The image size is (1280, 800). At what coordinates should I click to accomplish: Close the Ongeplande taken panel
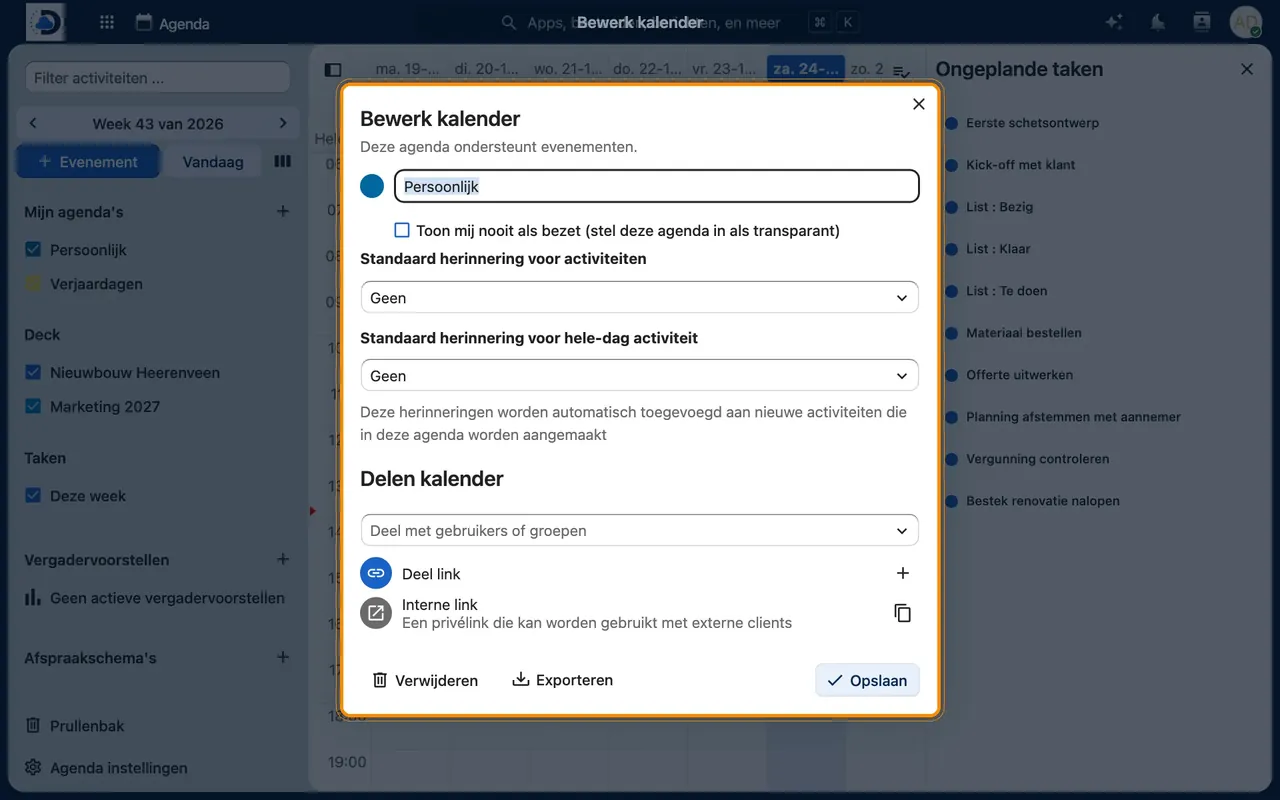click(1247, 69)
